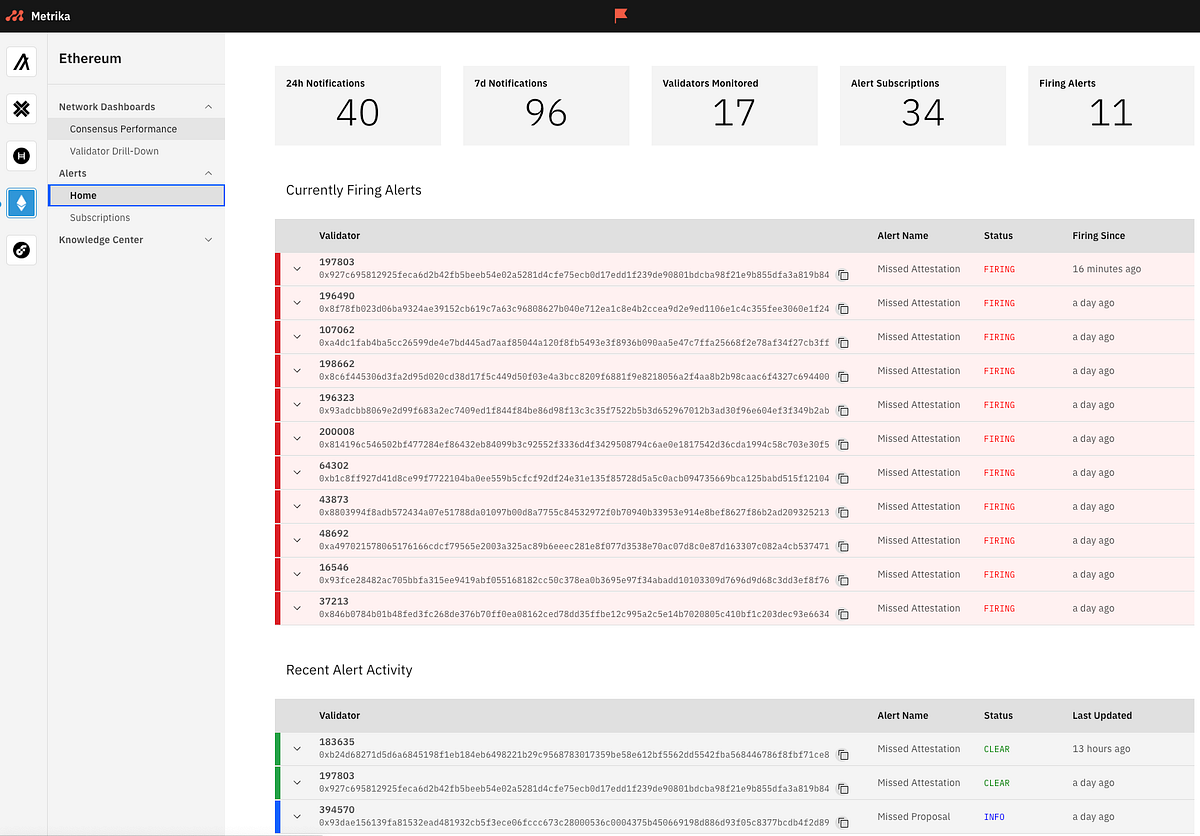Viewport: 1200px width, 836px height.
Task: Click Alert Name header in Recent Activity table
Action: click(902, 716)
